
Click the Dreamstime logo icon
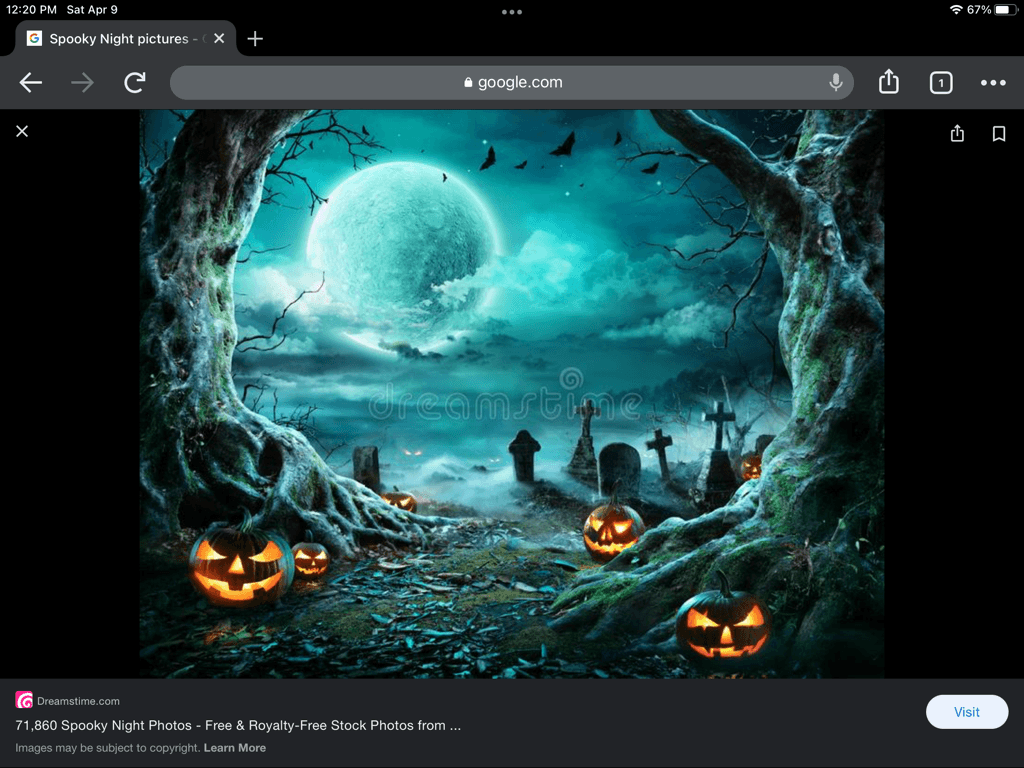coord(24,701)
